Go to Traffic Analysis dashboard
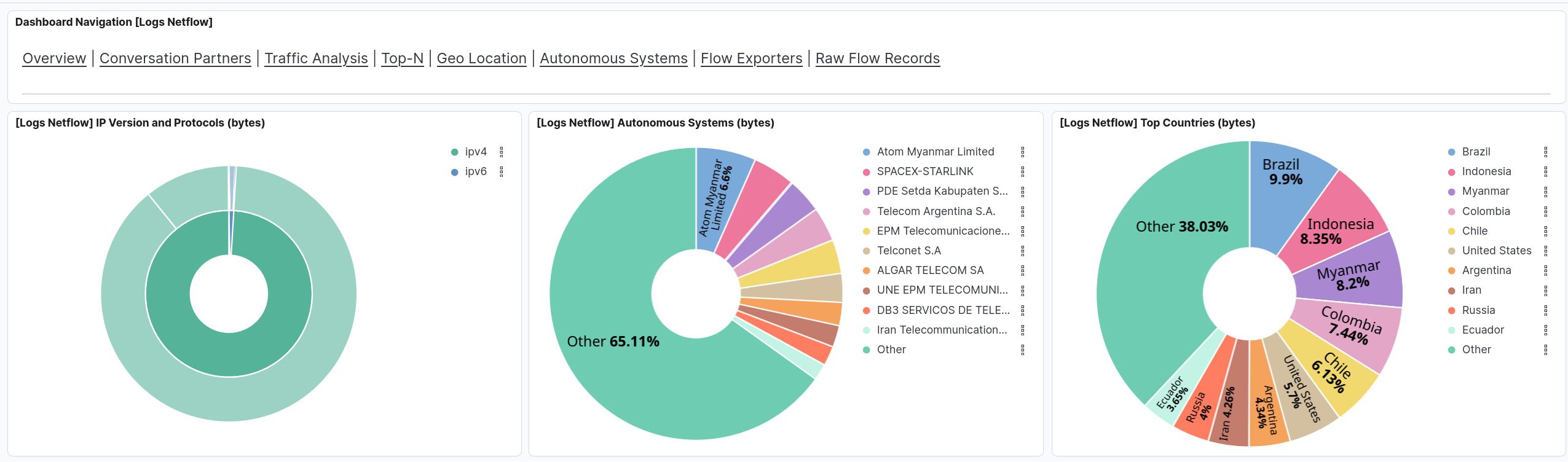The image size is (1568, 462). [316, 58]
